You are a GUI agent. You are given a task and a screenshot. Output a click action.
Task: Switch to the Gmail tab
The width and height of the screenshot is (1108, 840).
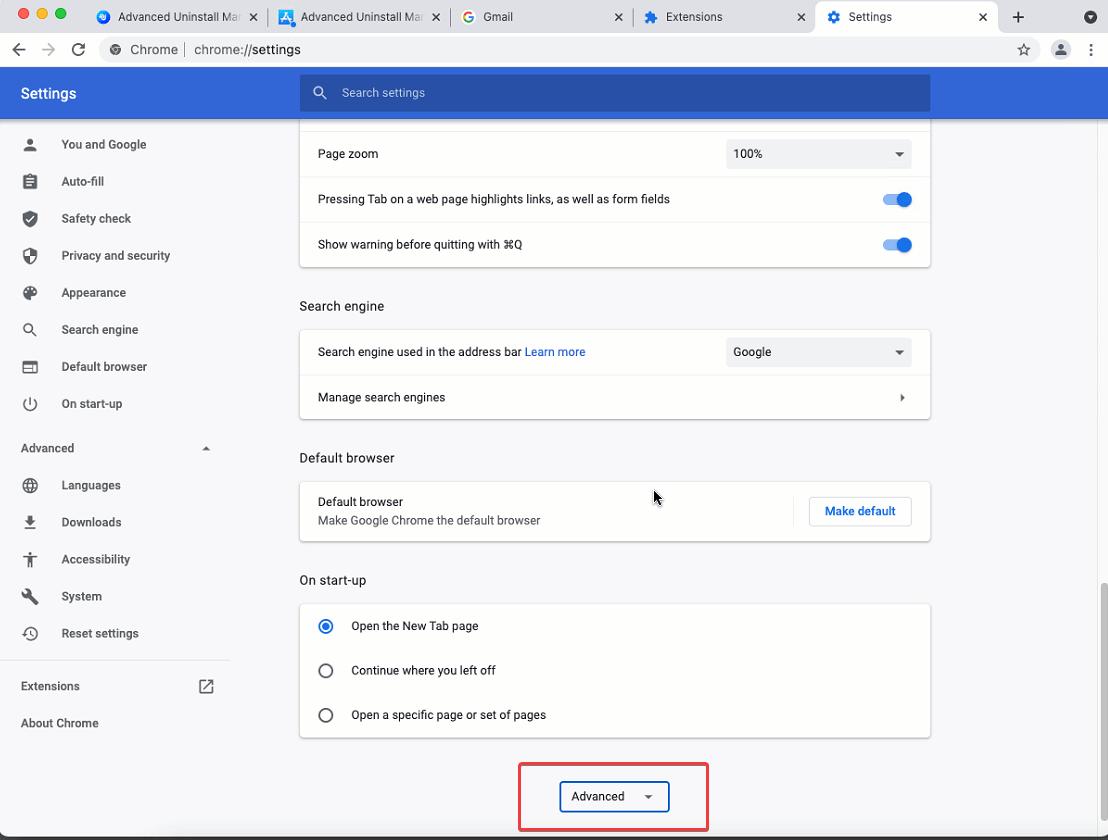540,17
